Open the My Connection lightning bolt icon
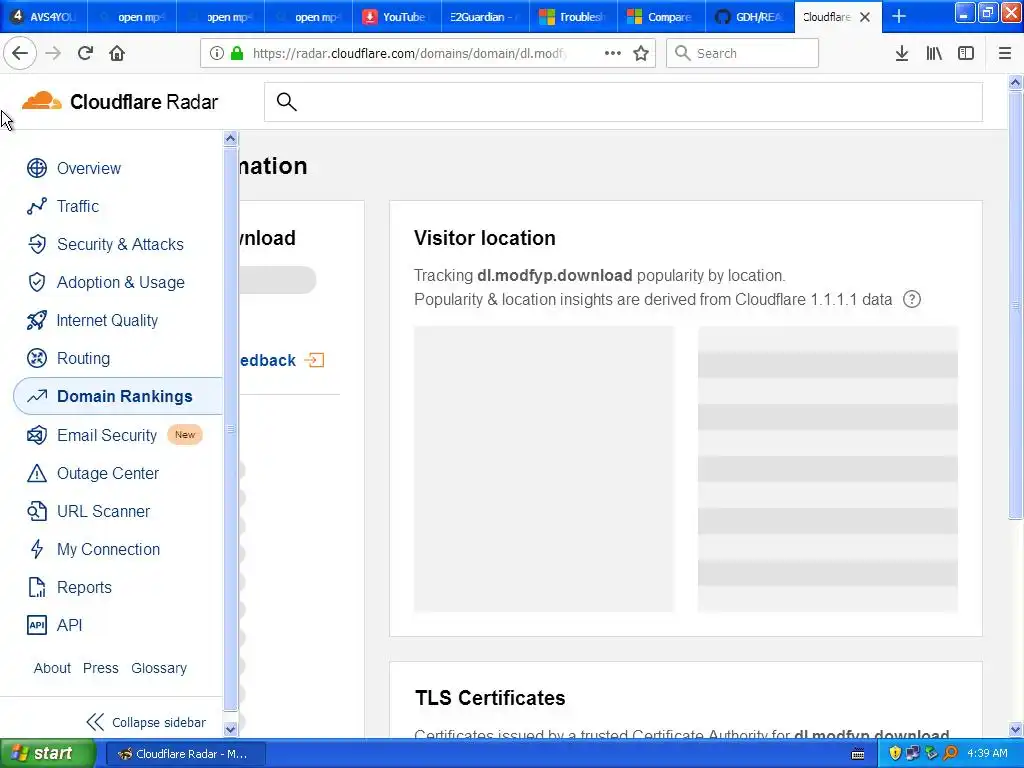Screen dimensions: 1024x768 [x=37, y=549]
